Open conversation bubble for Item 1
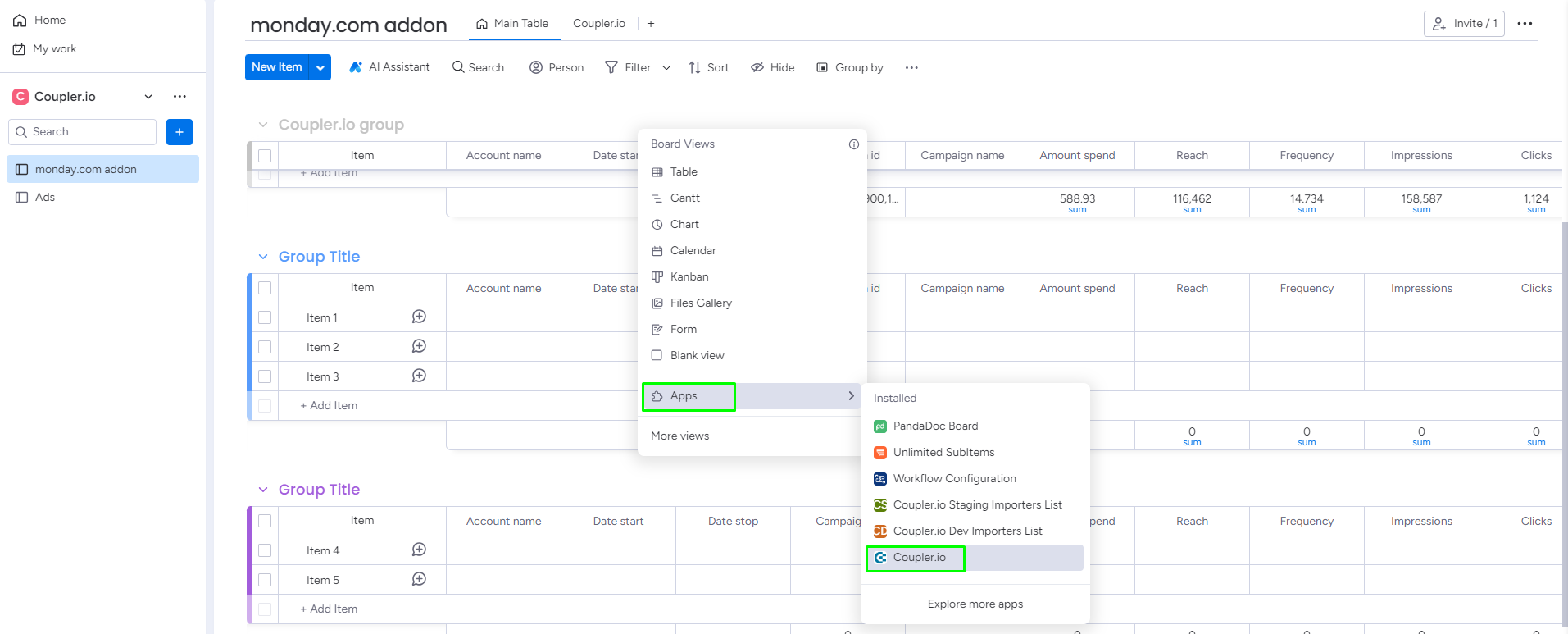The image size is (1568, 634). [419, 317]
